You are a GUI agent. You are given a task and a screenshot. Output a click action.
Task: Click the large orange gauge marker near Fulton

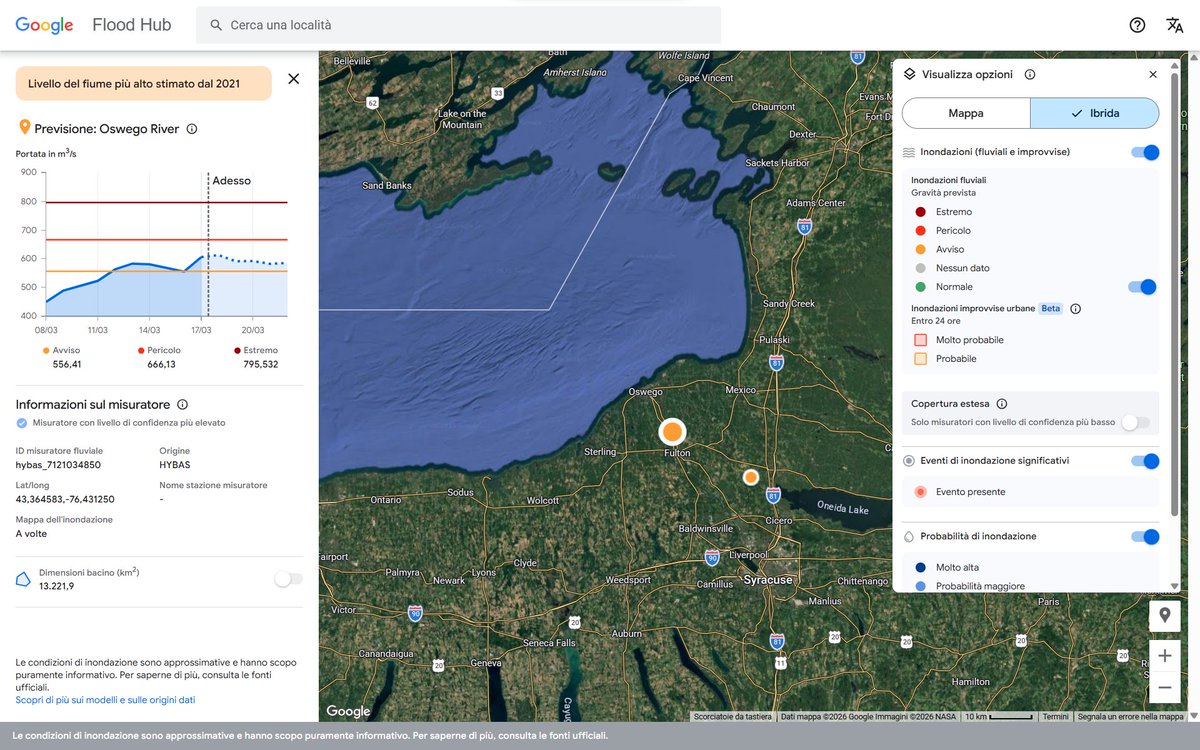pos(673,432)
